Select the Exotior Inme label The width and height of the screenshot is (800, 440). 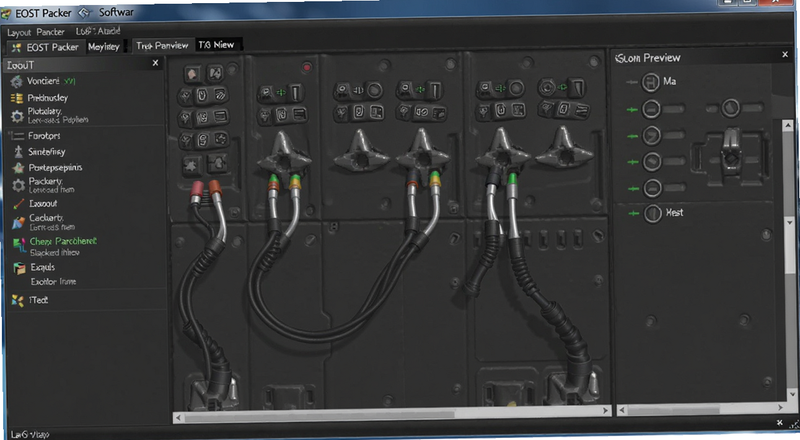coord(53,281)
